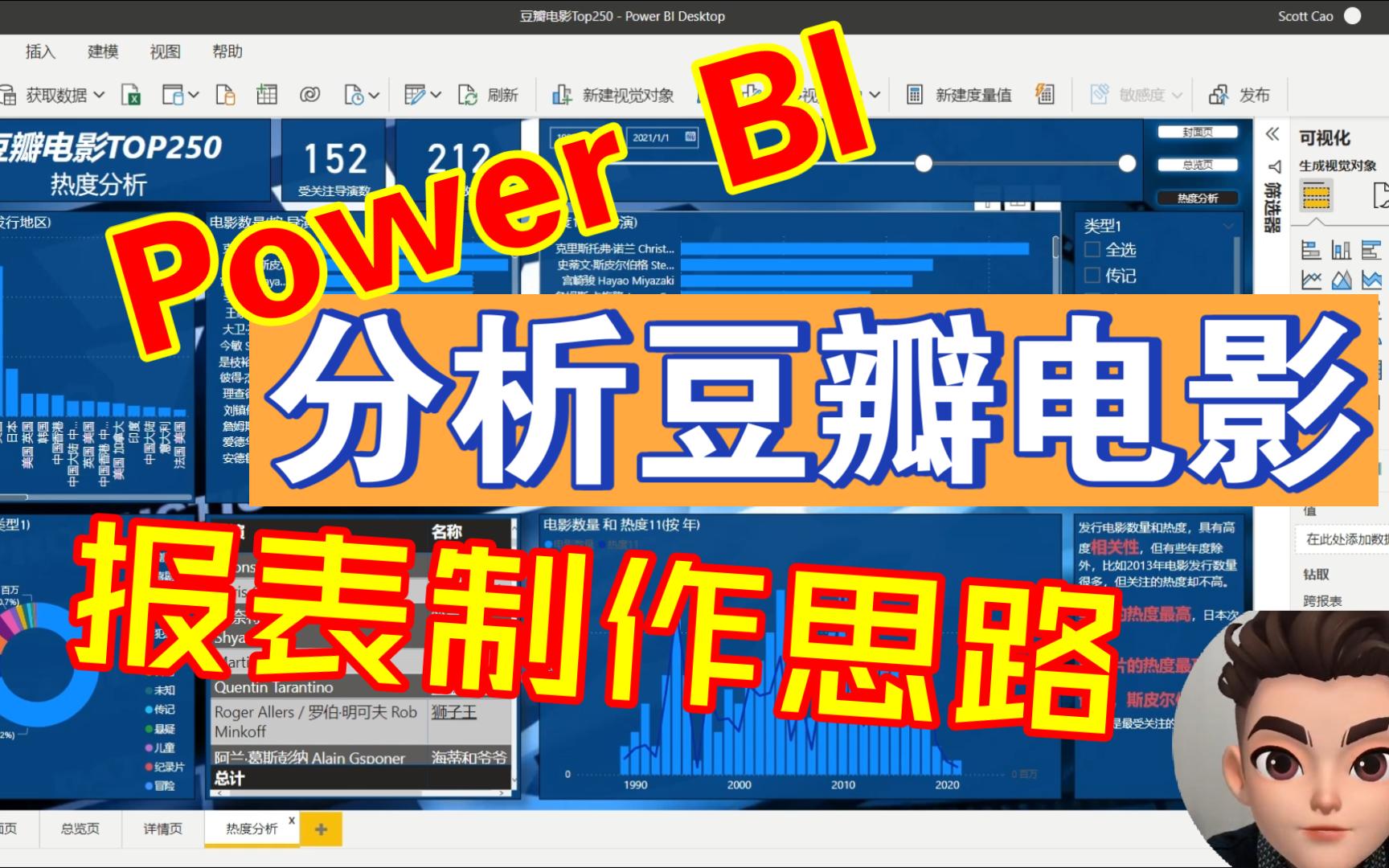Choose the line chart visual

[1311, 280]
